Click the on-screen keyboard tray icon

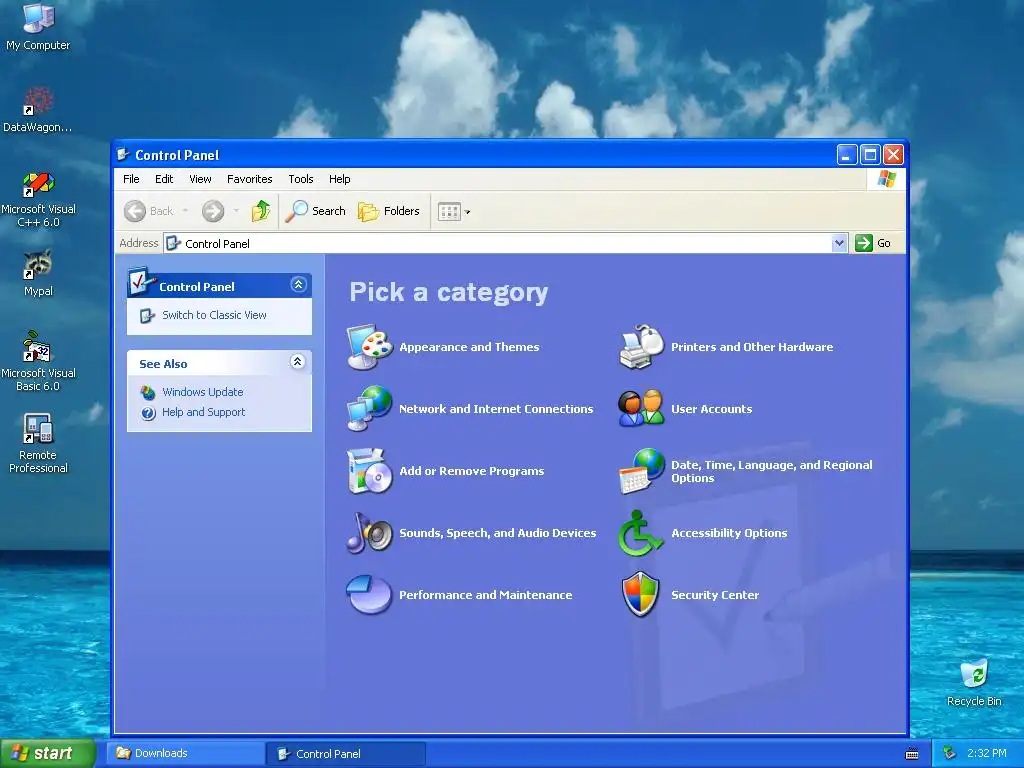[x=912, y=754]
